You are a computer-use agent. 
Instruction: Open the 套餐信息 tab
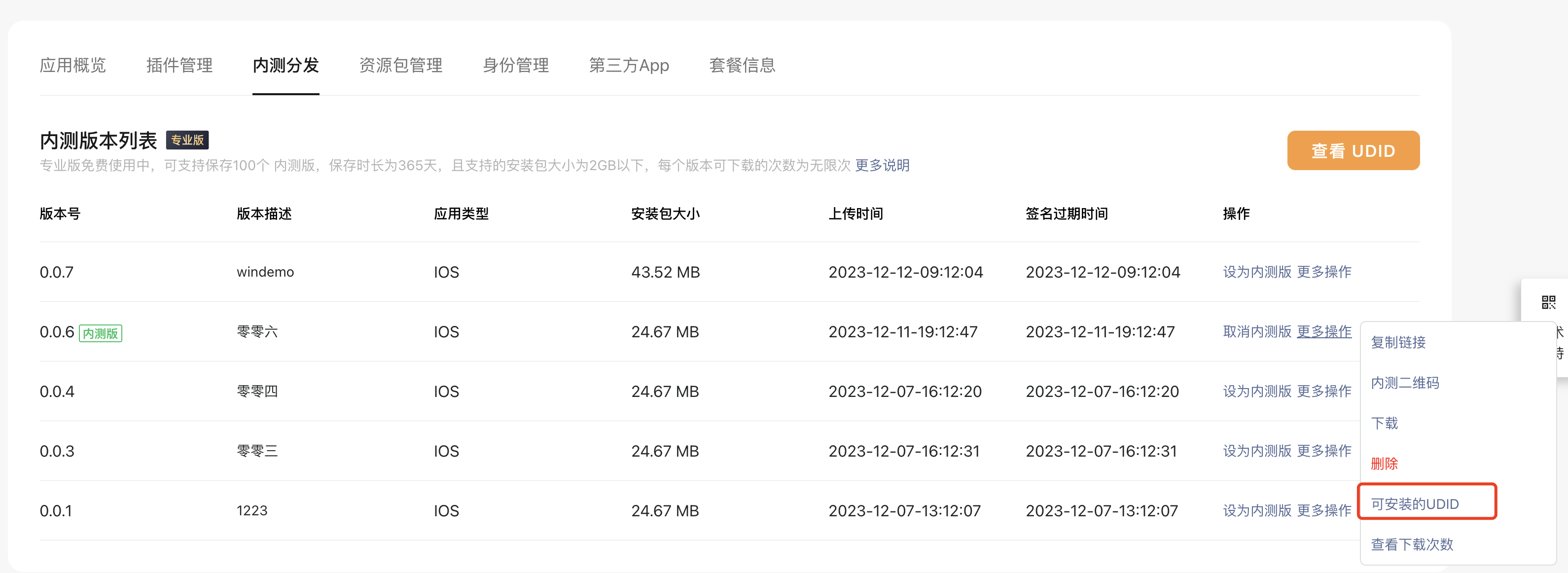pos(742,65)
